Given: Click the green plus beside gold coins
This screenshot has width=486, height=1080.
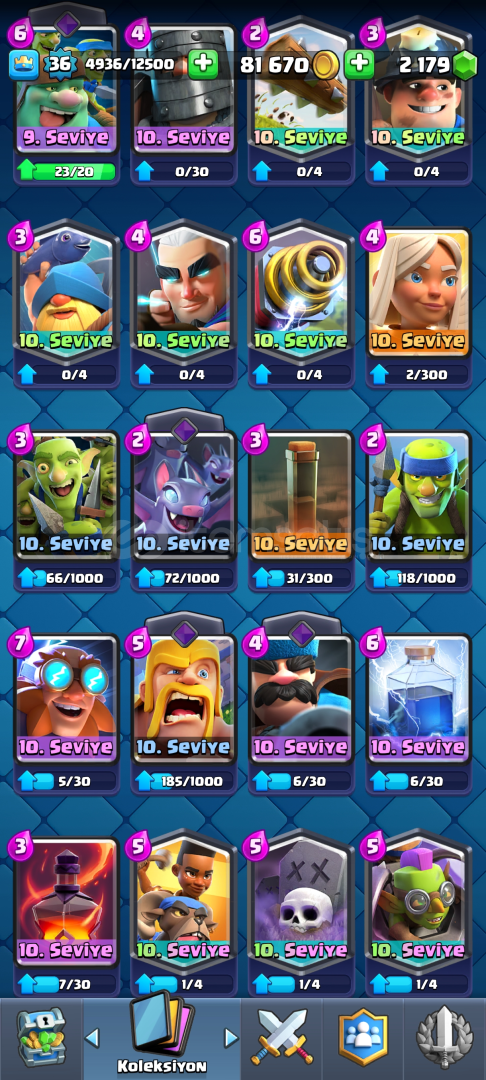Looking at the screenshot, I should point(359,65).
